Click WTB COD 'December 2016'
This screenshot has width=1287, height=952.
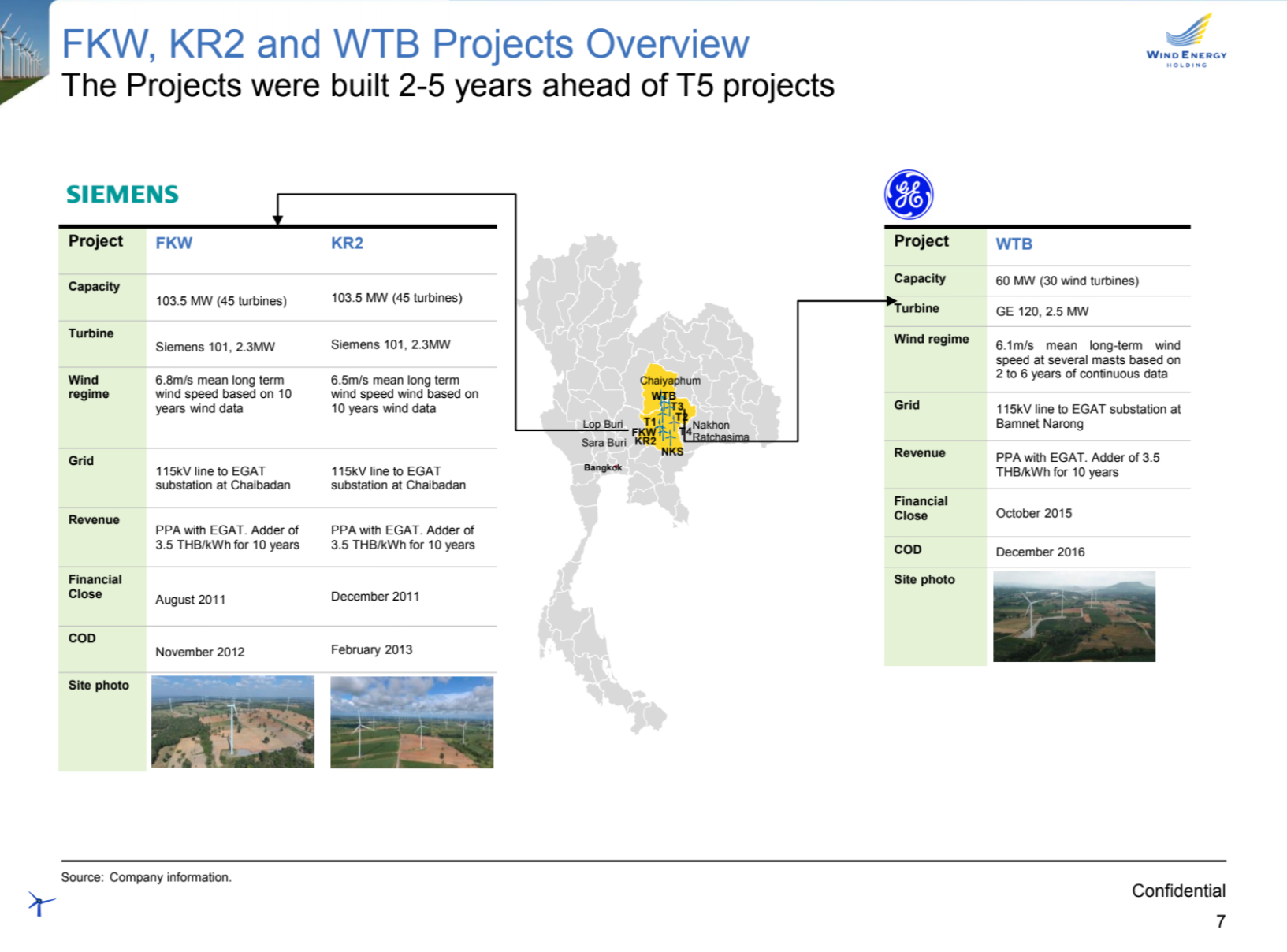1040,552
